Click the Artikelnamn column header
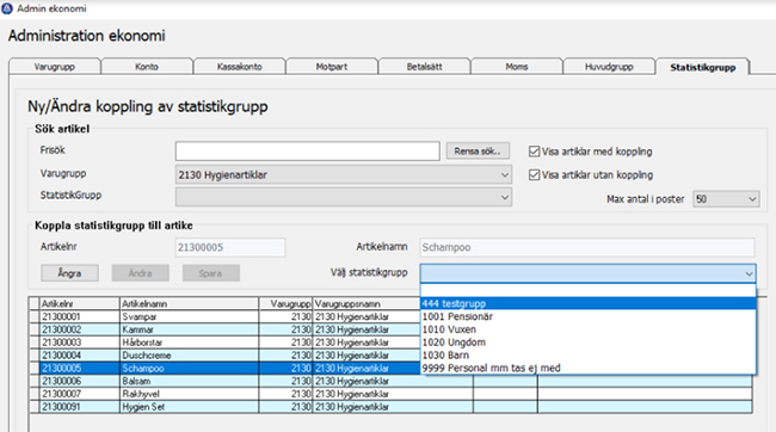776x432 pixels. coord(189,303)
